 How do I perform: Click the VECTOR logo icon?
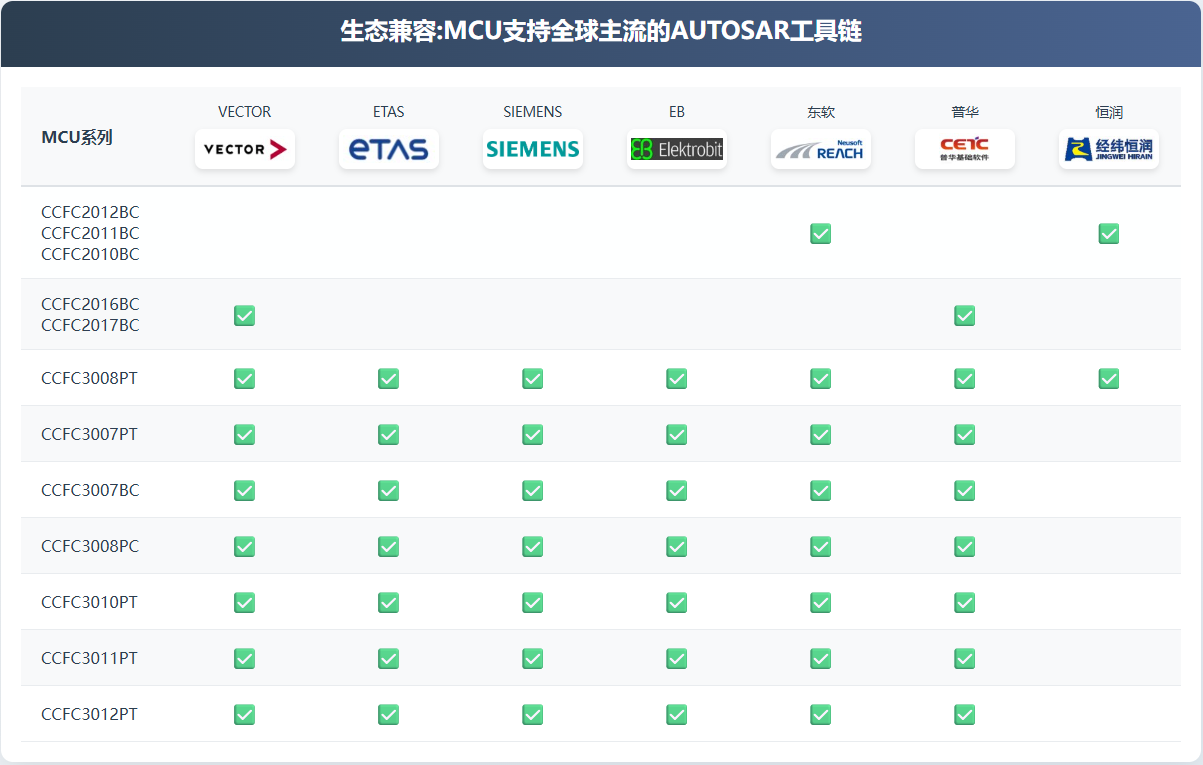(245, 149)
